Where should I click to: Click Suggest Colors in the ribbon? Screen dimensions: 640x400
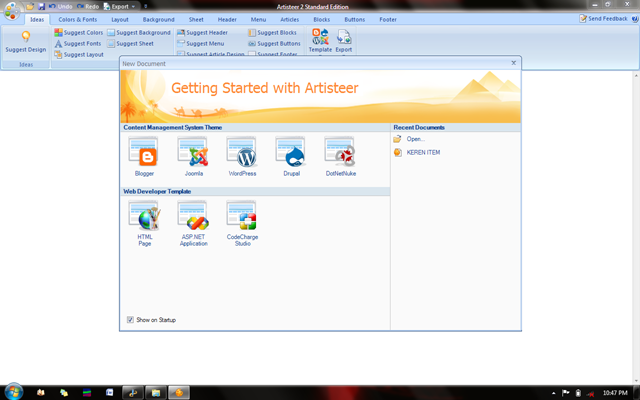(x=79, y=33)
